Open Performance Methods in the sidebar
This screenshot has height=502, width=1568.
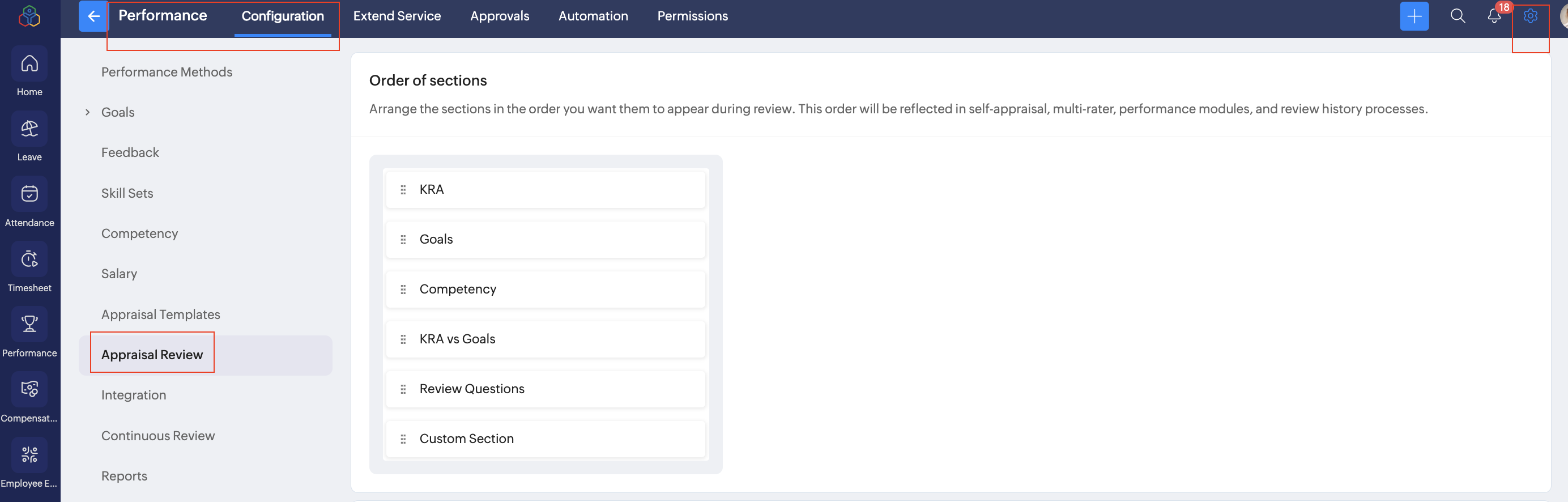pyautogui.click(x=166, y=72)
